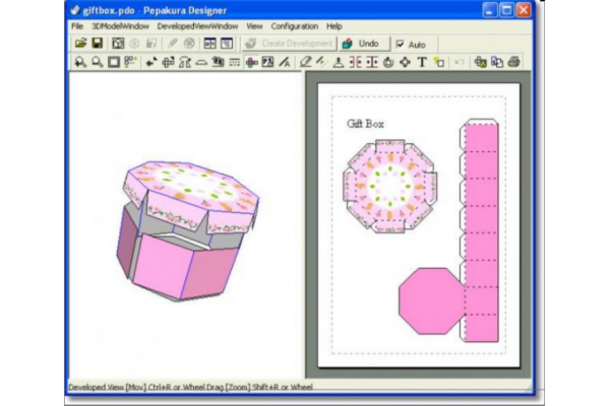Viewport: 610px width, 406px height.
Task: Click the stamp tool icon
Action: pos(338,62)
